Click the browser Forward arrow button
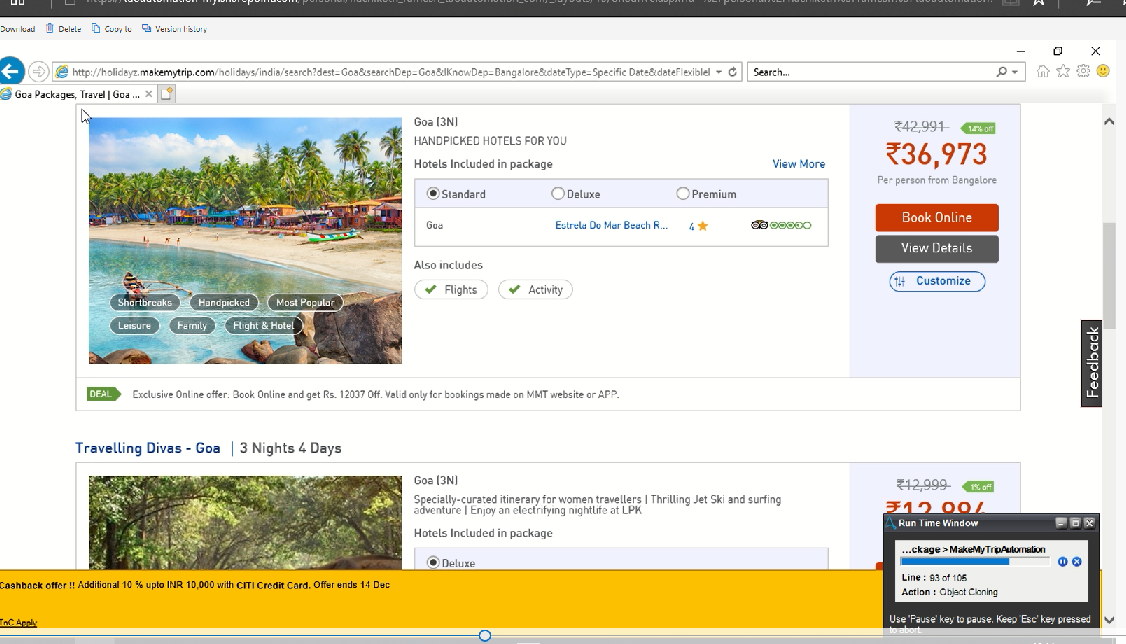The image size is (1126, 644). 38,71
